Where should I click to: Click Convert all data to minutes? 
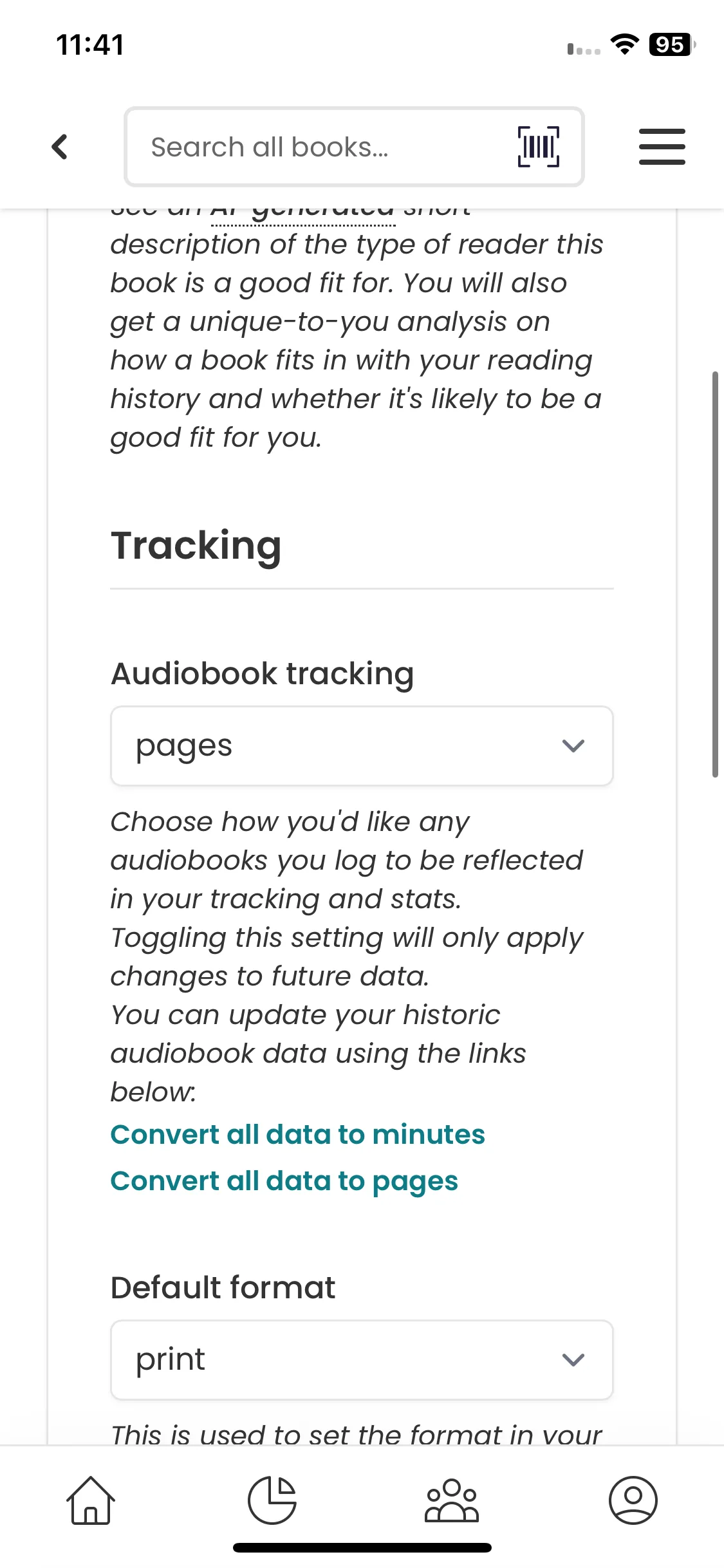coord(297,1134)
